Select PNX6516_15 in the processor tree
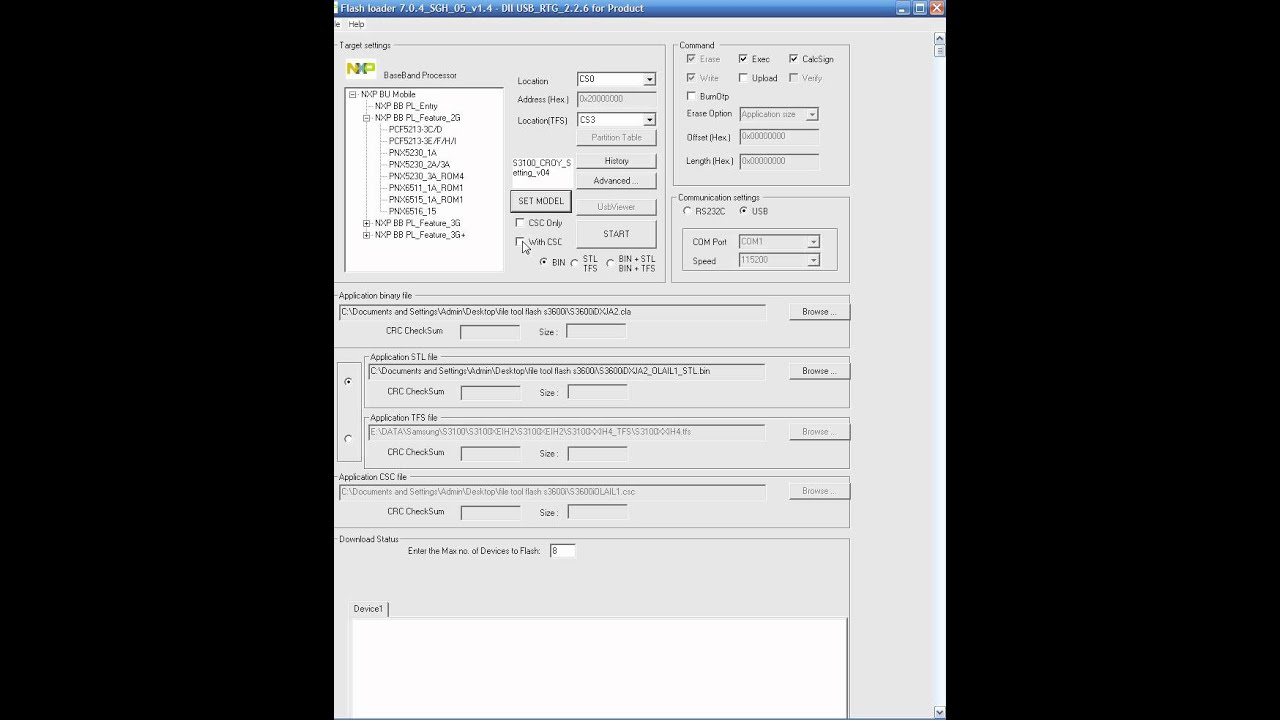This screenshot has width=1280, height=720. coord(412,211)
